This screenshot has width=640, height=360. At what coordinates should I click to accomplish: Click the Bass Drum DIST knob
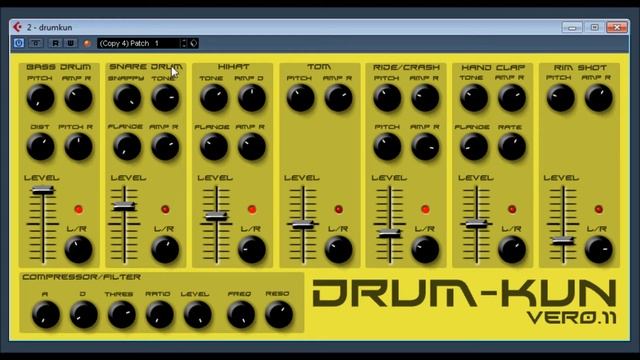(40, 147)
